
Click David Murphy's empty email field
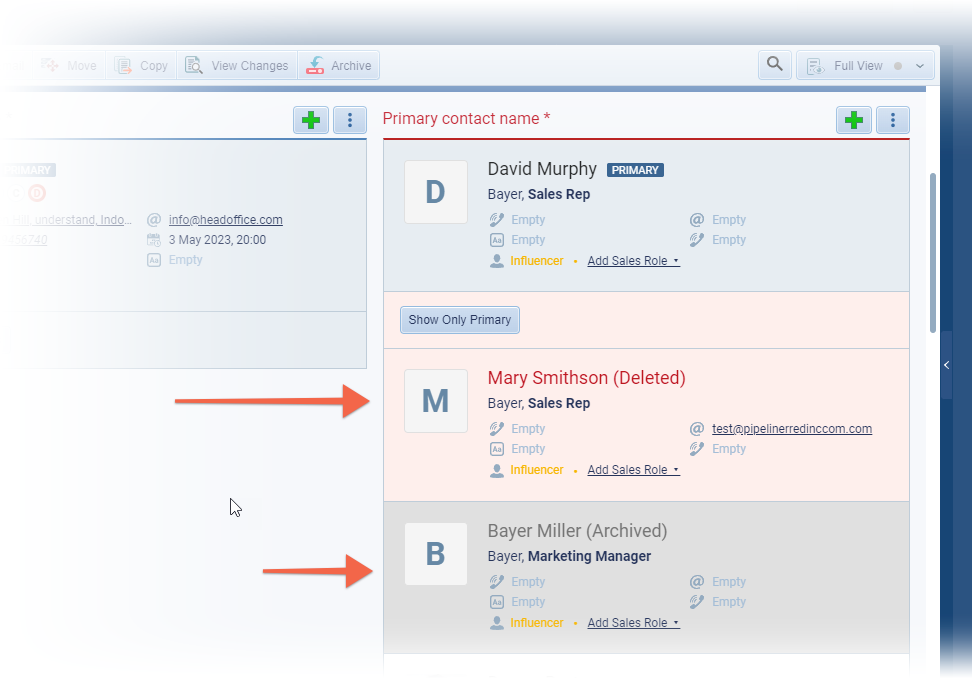728,220
